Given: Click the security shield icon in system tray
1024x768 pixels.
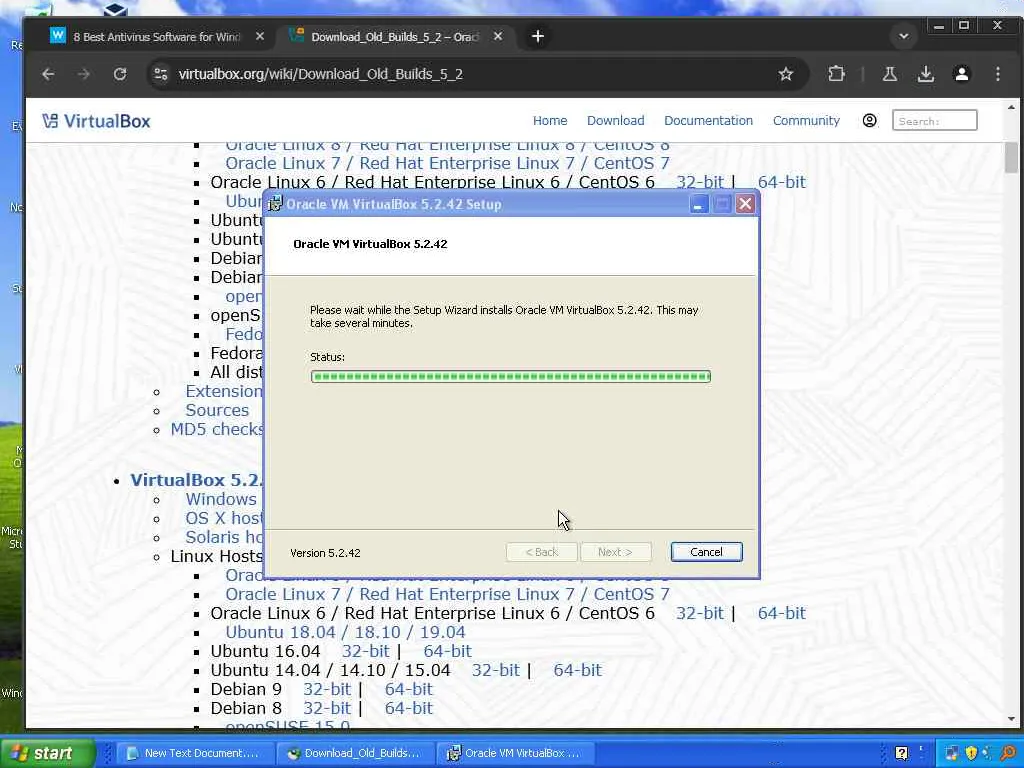Looking at the screenshot, I should tap(971, 754).
